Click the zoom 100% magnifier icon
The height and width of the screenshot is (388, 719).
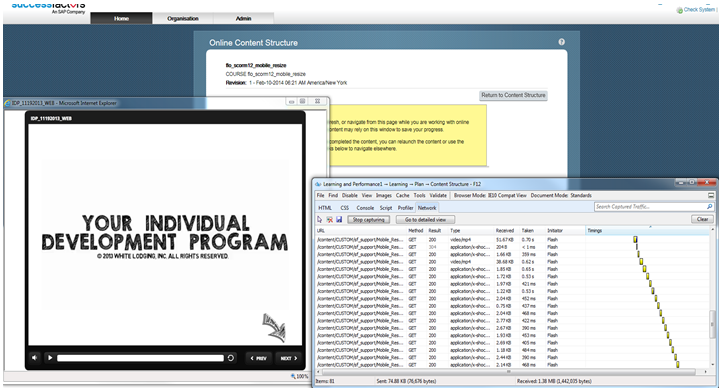[x=293, y=376]
